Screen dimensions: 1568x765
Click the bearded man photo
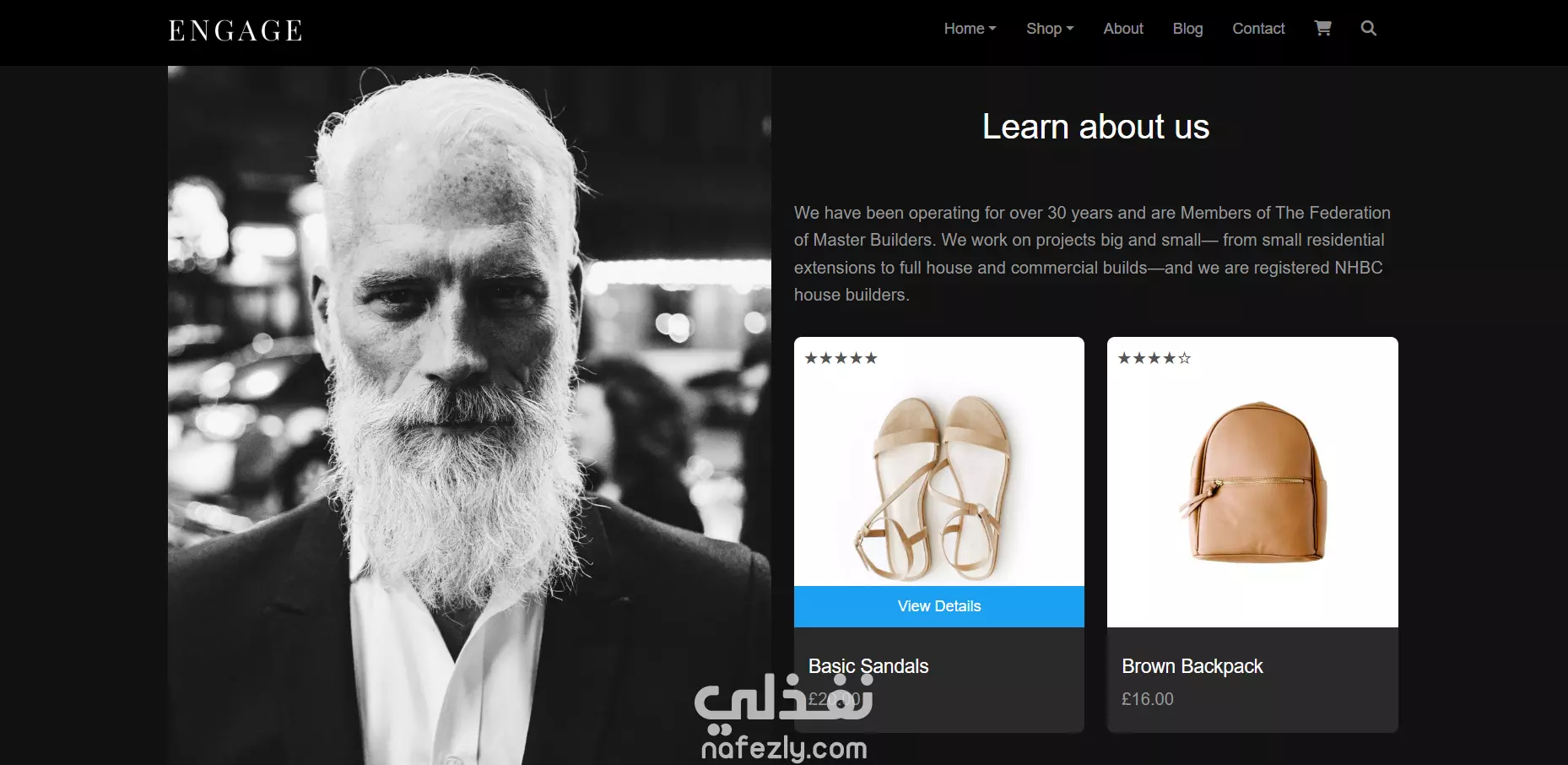[x=469, y=415]
